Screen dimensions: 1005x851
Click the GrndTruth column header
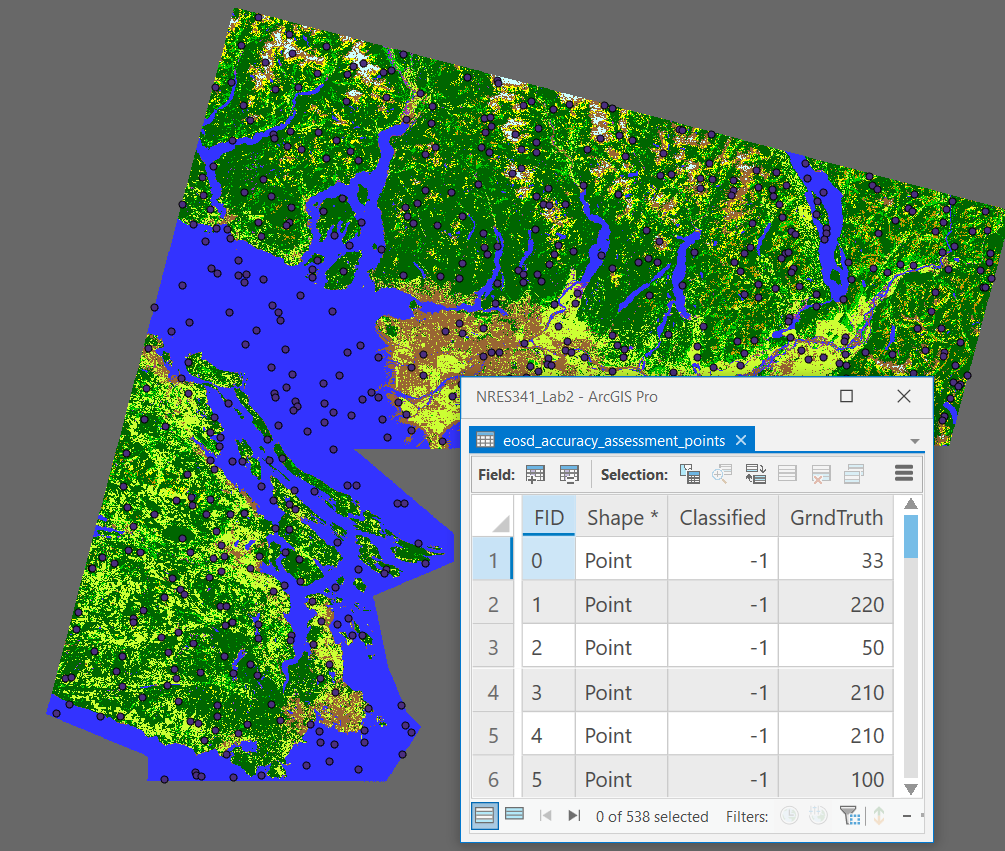pyautogui.click(x=836, y=517)
